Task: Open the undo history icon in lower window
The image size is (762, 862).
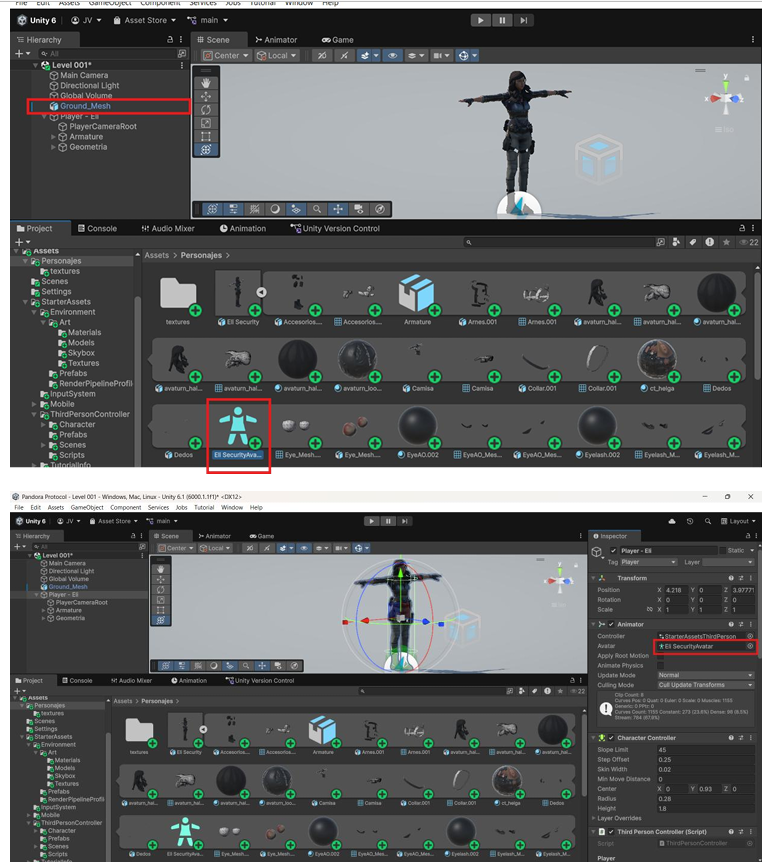Action: tap(690, 521)
